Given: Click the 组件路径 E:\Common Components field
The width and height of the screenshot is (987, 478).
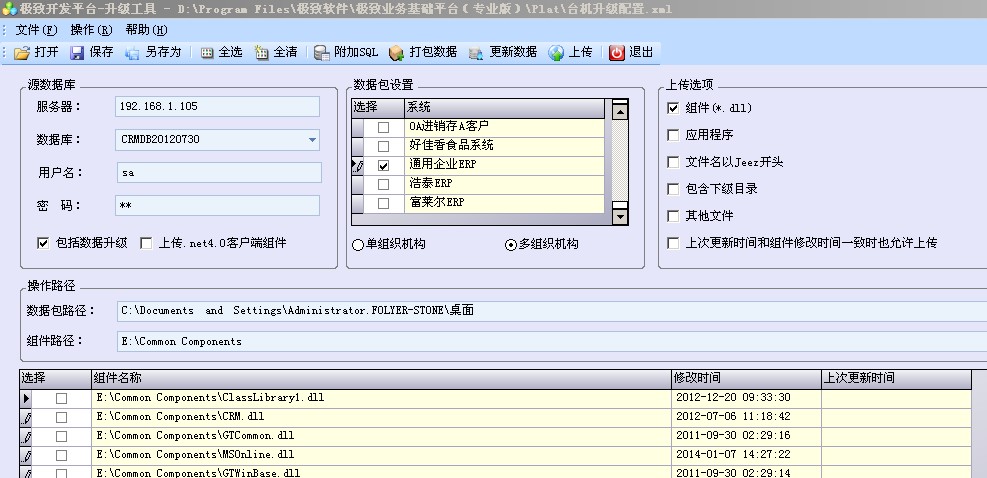Looking at the screenshot, I should pyautogui.click(x=552, y=341).
